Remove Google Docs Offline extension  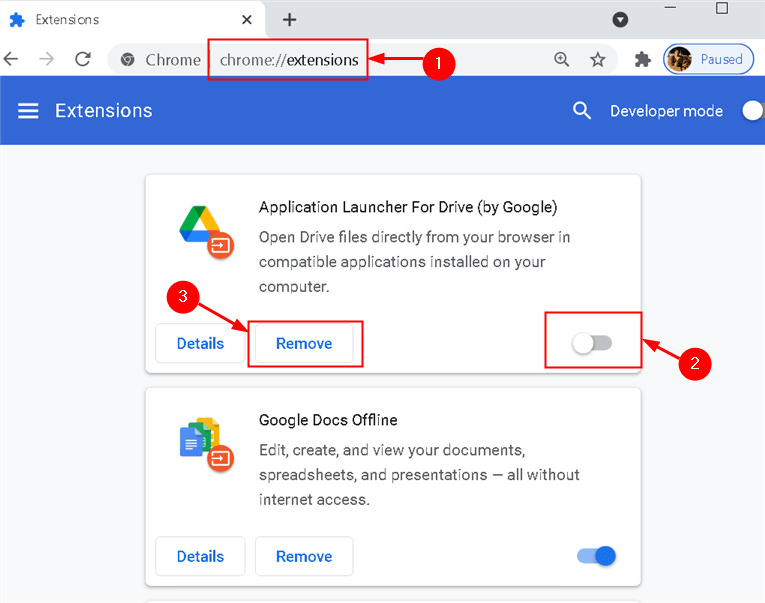(x=304, y=556)
